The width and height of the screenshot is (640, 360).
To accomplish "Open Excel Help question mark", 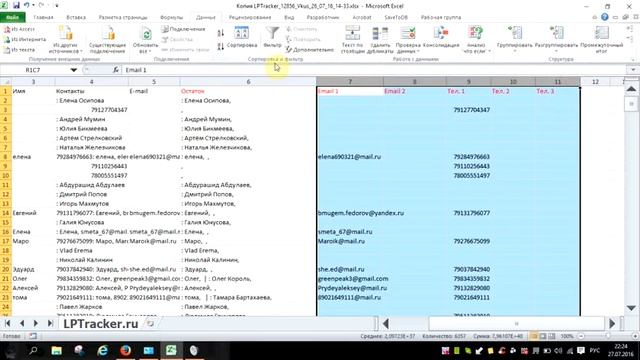I will point(604,17).
